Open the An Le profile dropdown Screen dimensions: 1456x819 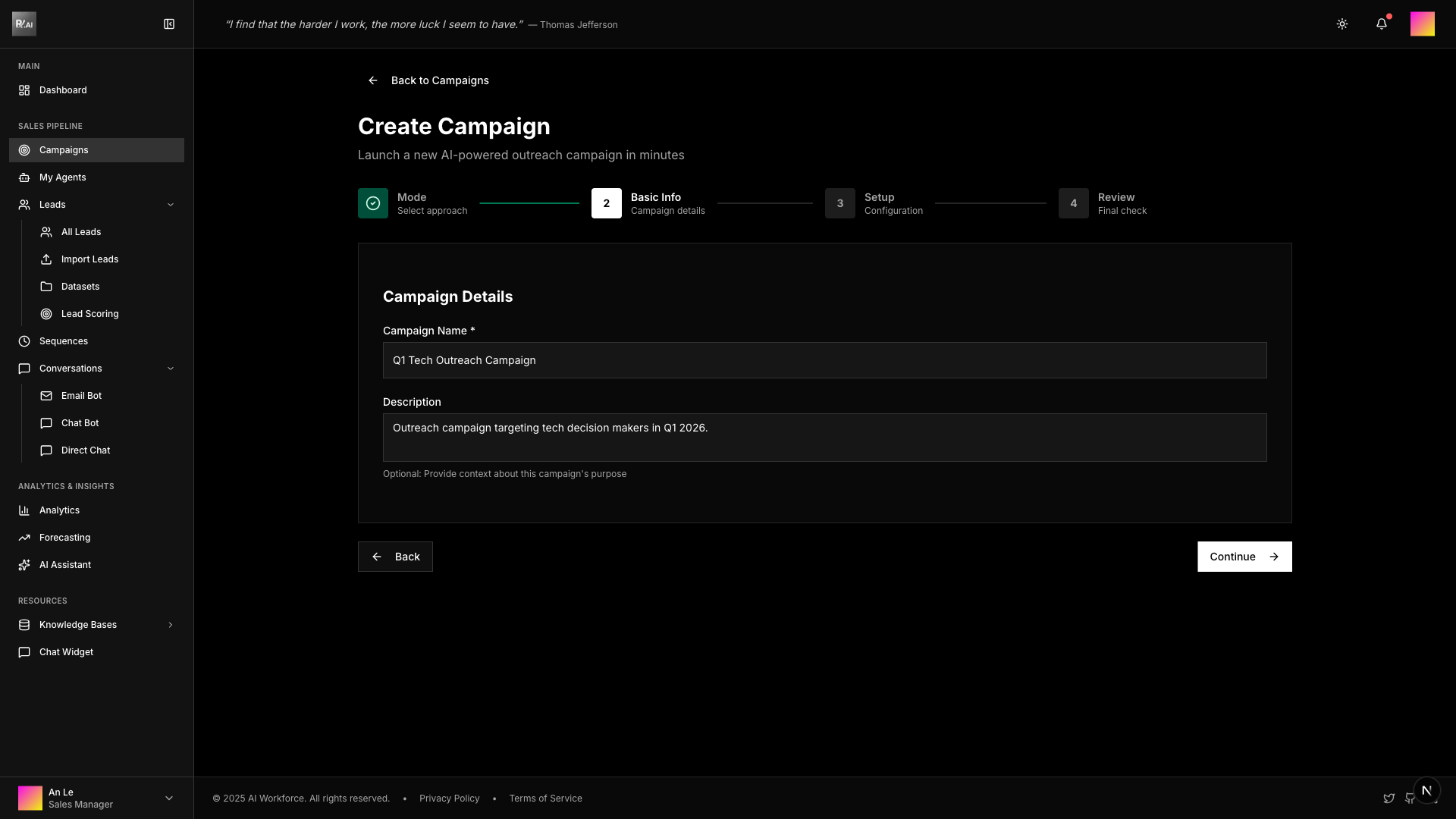coord(168,798)
